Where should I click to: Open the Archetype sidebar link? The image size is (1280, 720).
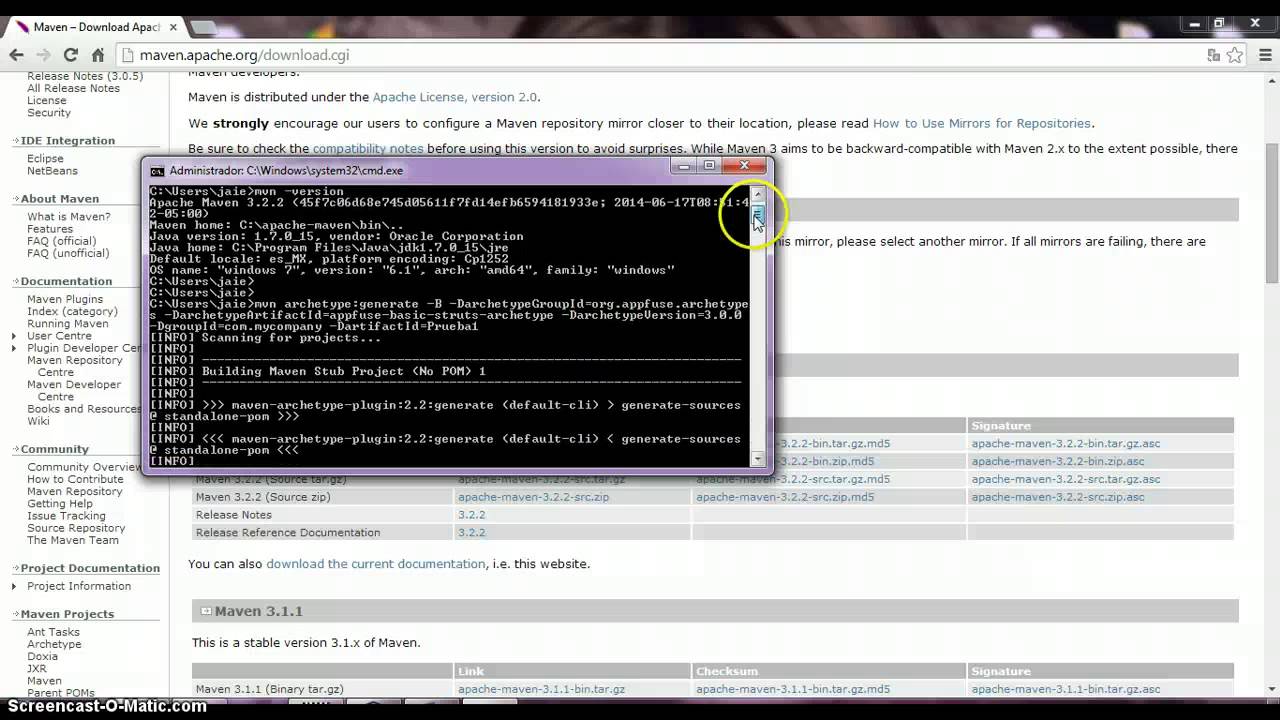[54, 644]
